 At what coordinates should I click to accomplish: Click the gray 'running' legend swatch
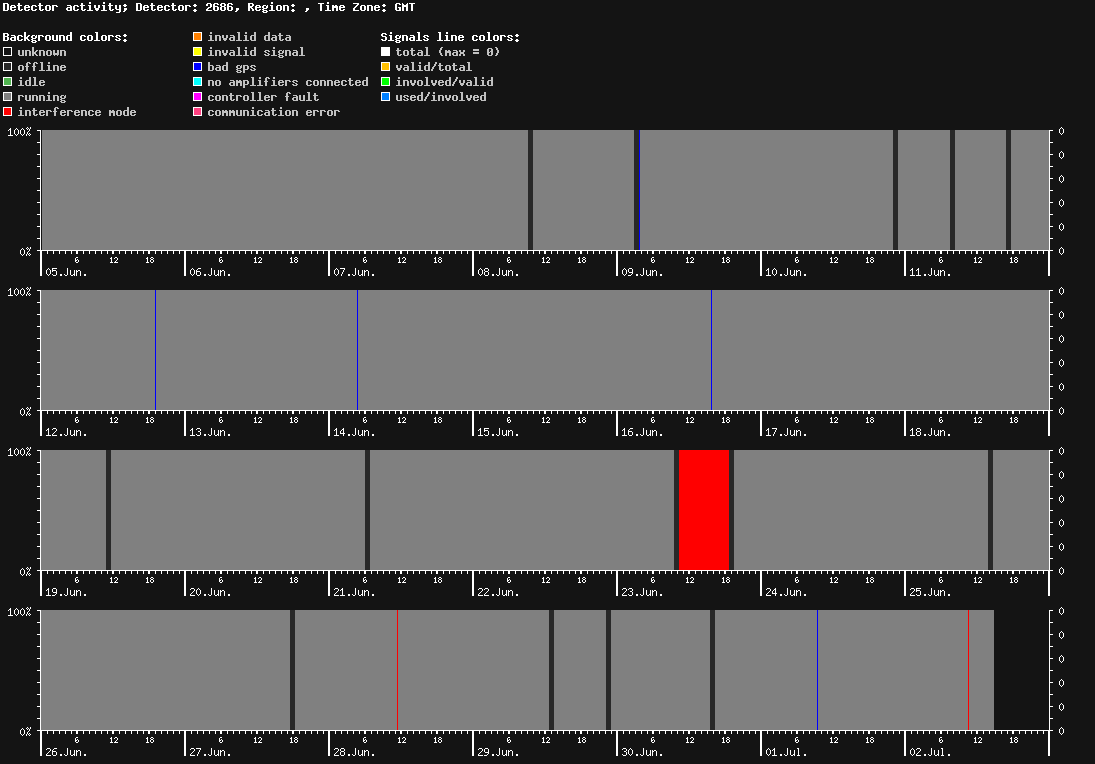(x=8, y=97)
